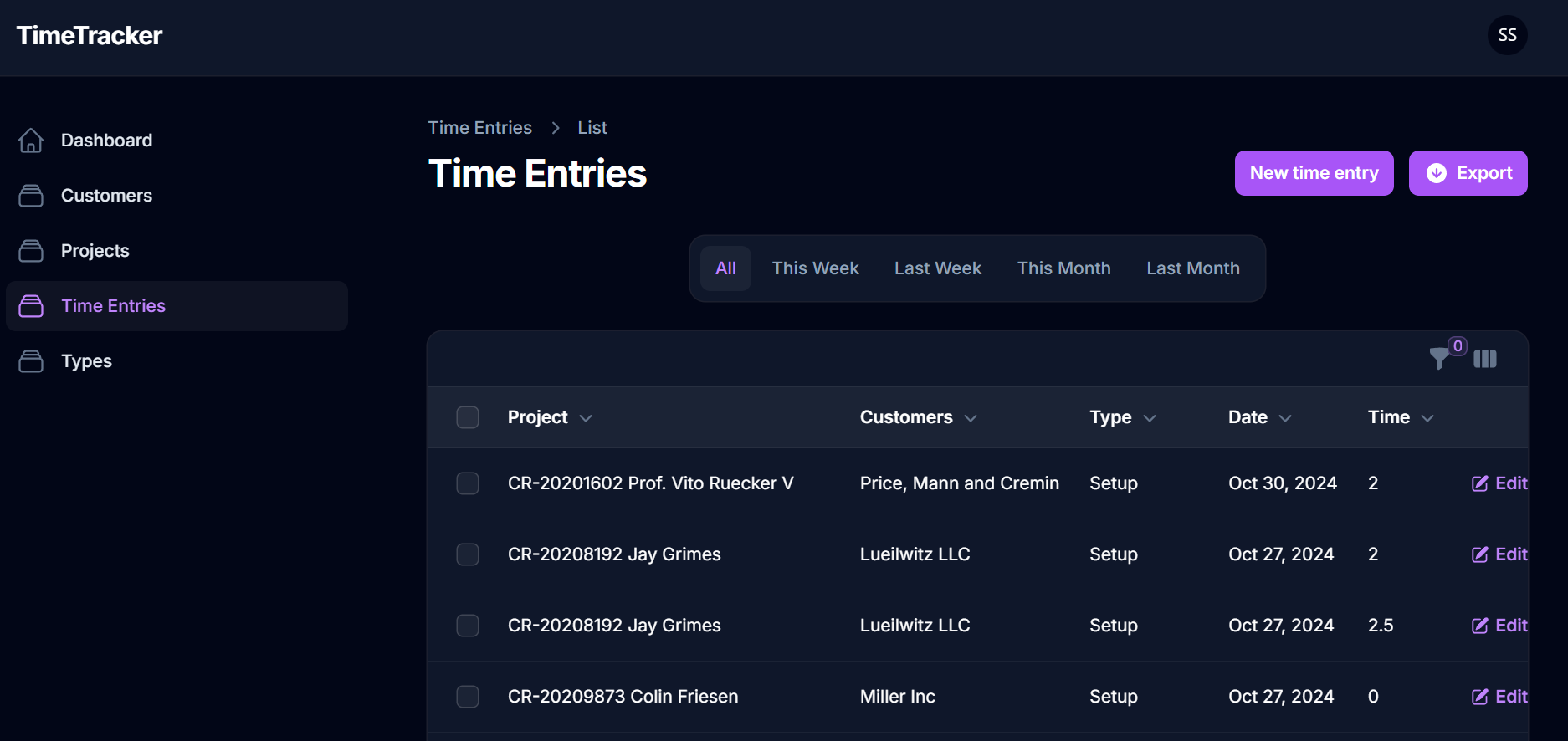Click the Projects sidebar icon
Screen dimensions: 1568x741
click(31, 251)
